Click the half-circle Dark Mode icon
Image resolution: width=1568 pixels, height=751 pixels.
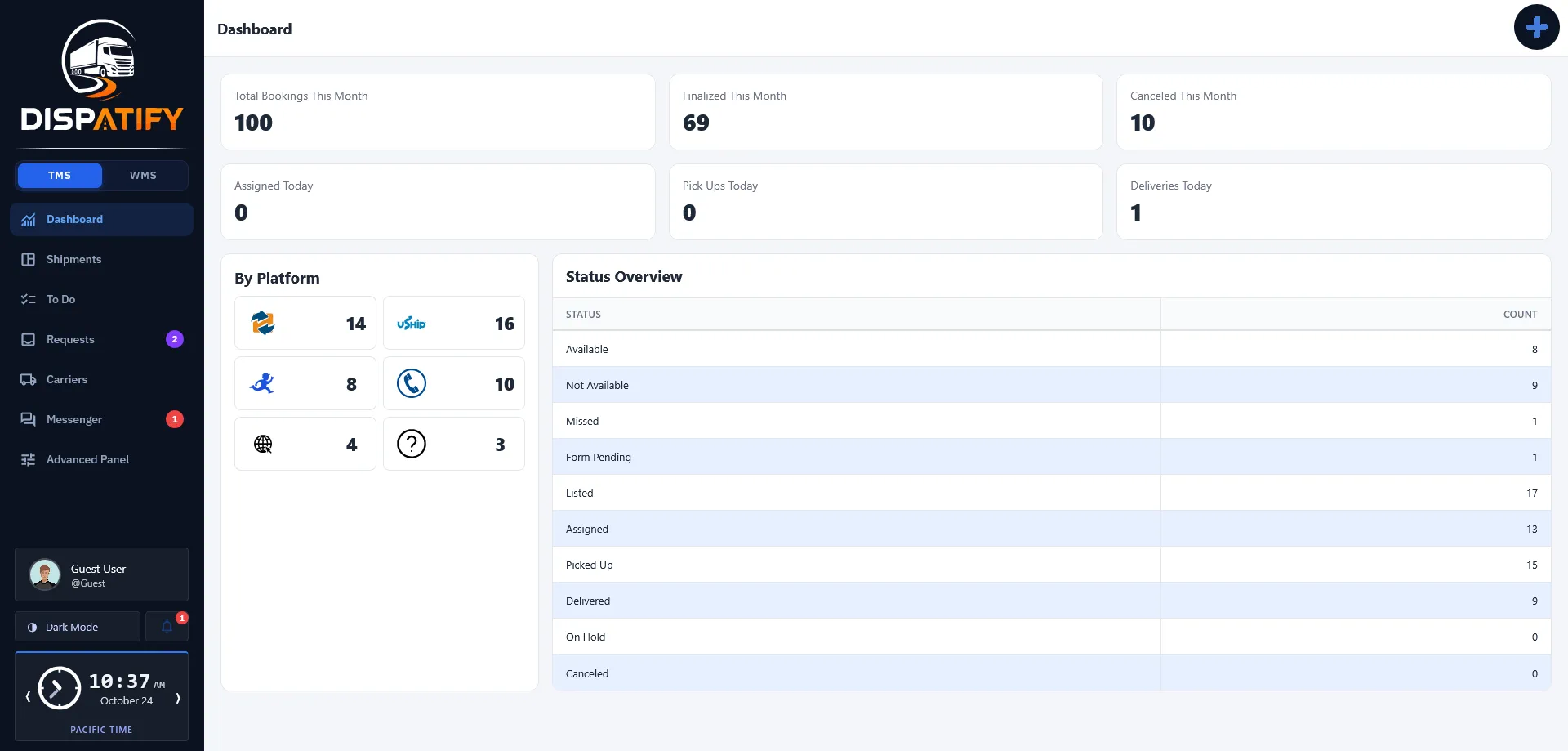pyautogui.click(x=32, y=628)
